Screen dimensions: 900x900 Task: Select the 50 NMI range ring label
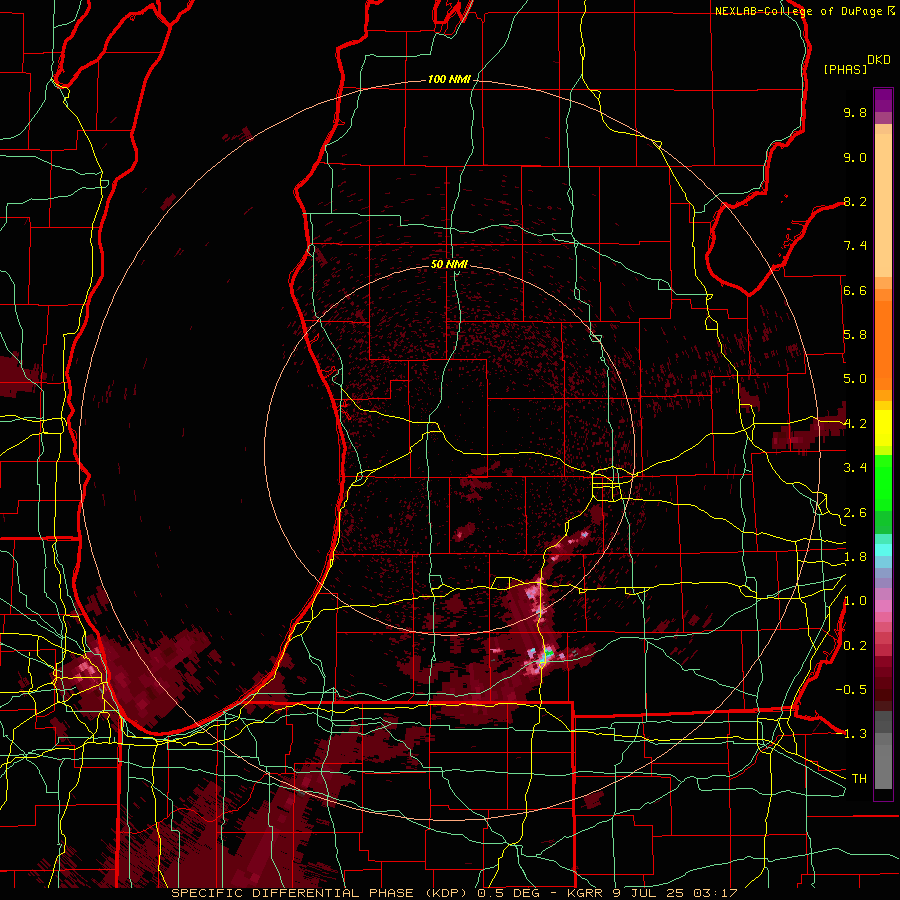click(x=449, y=264)
